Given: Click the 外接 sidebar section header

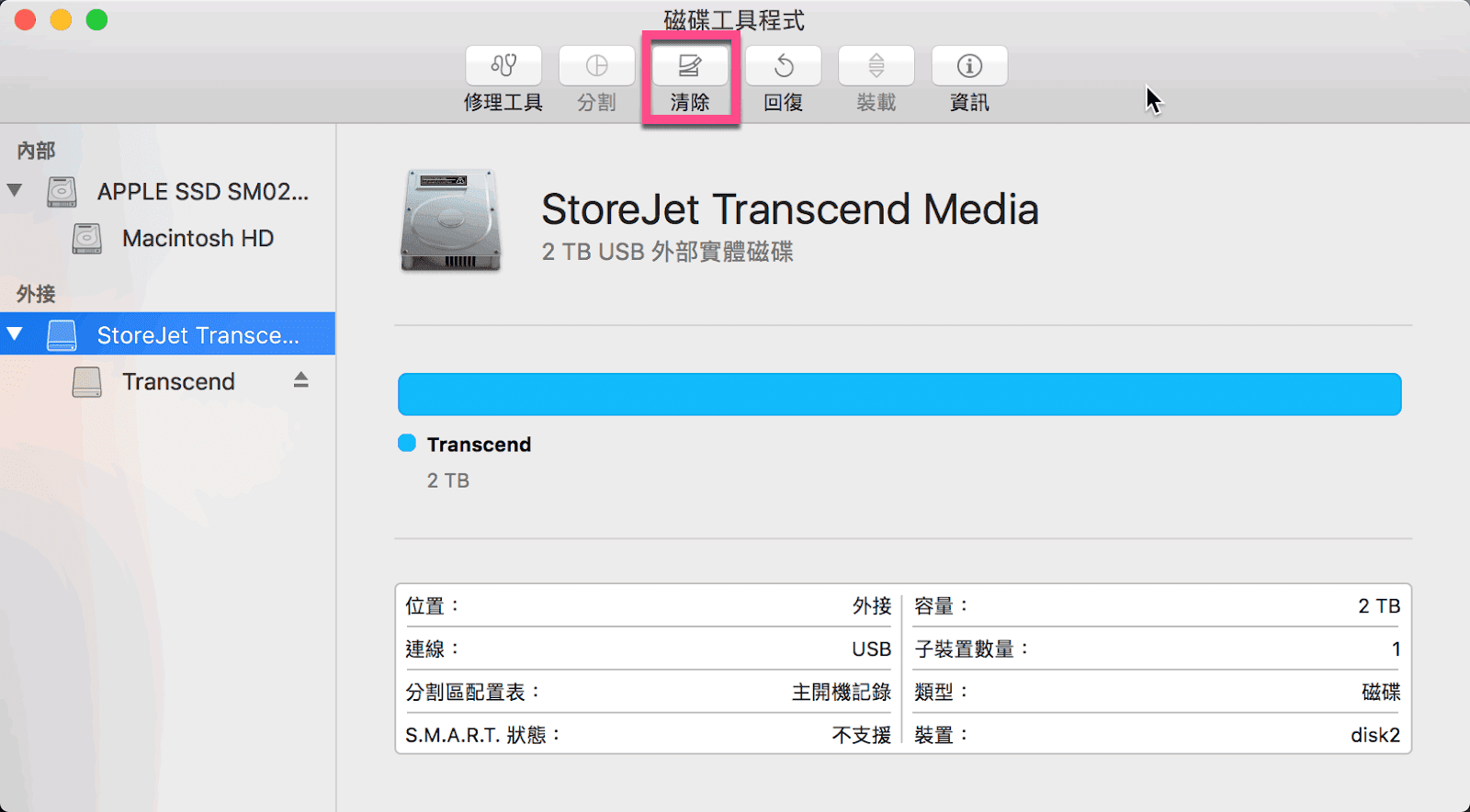Looking at the screenshot, I should click(36, 294).
